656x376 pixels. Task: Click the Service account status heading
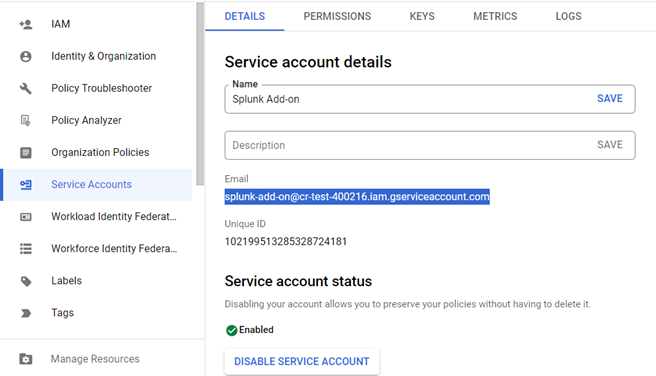point(298,281)
